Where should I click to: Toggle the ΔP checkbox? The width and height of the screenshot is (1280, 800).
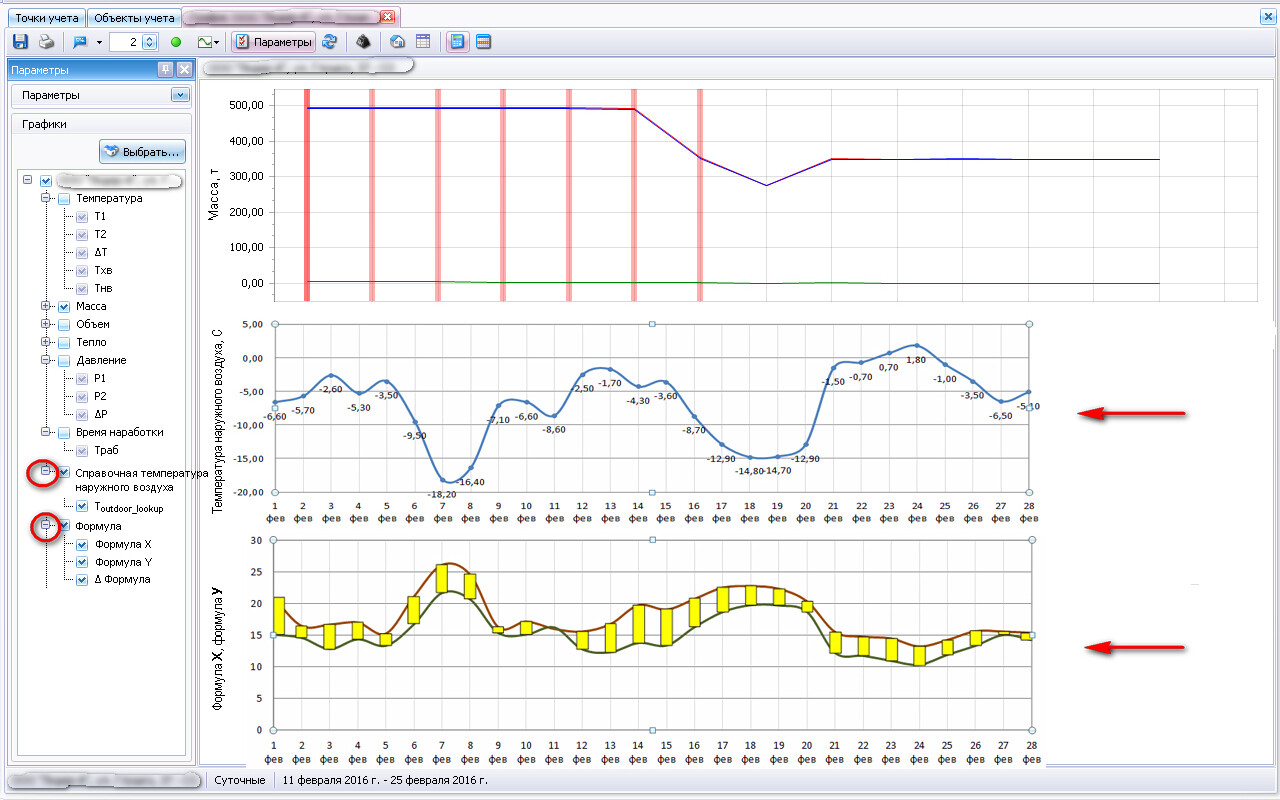coord(82,414)
